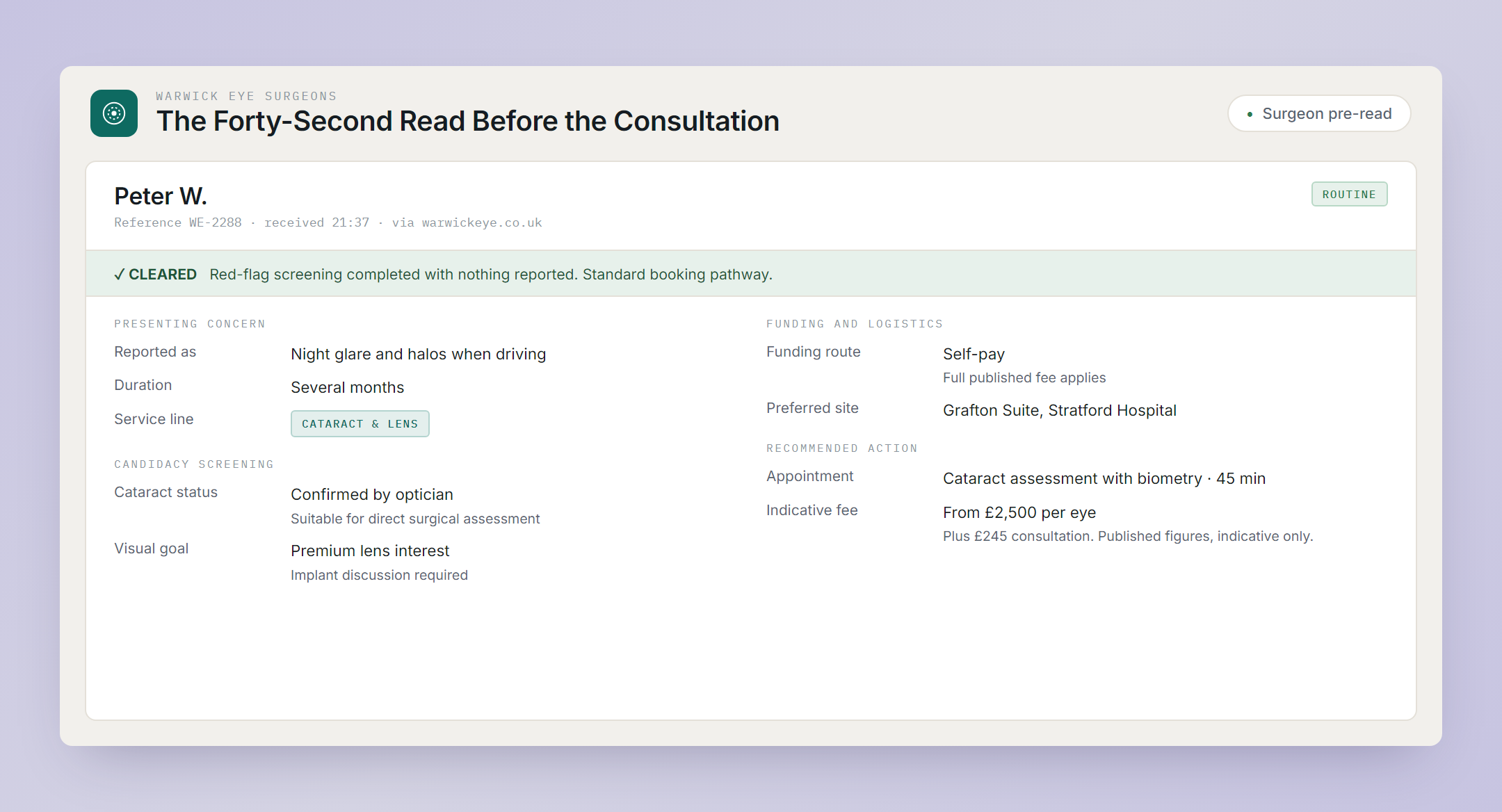Click the Warwick Eye Surgeons logo icon
Viewport: 1502px width, 812px height.
(x=114, y=113)
